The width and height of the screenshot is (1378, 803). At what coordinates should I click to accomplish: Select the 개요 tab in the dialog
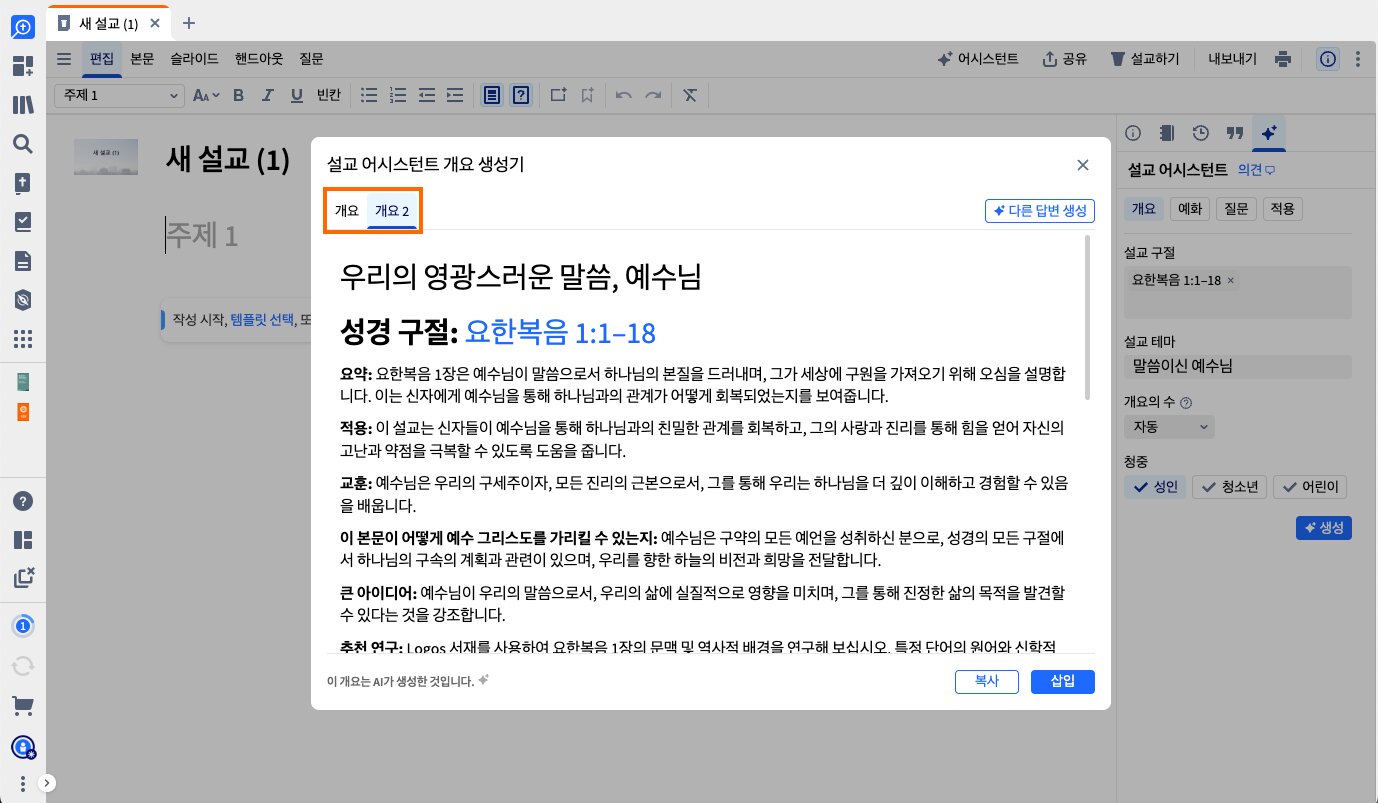[347, 210]
